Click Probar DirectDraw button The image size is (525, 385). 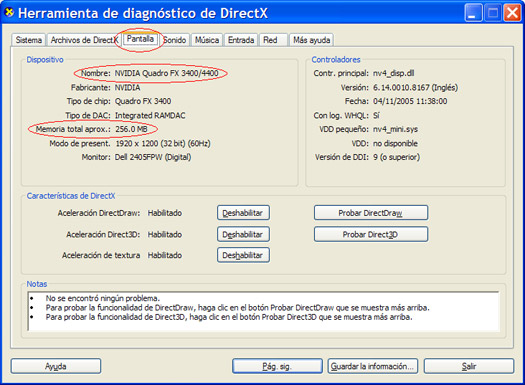pos(371,213)
